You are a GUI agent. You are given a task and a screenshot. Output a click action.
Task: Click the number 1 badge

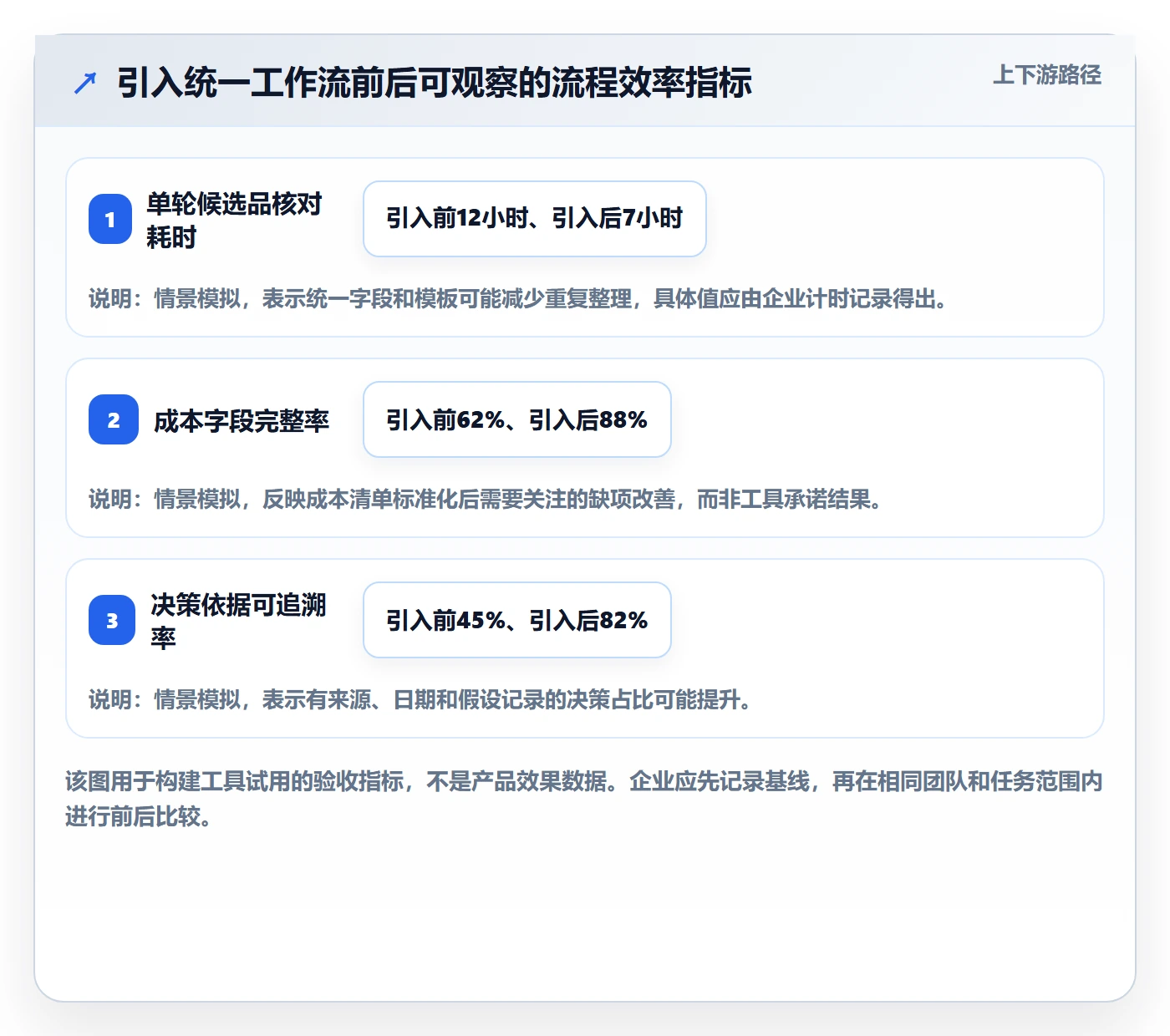tap(110, 219)
